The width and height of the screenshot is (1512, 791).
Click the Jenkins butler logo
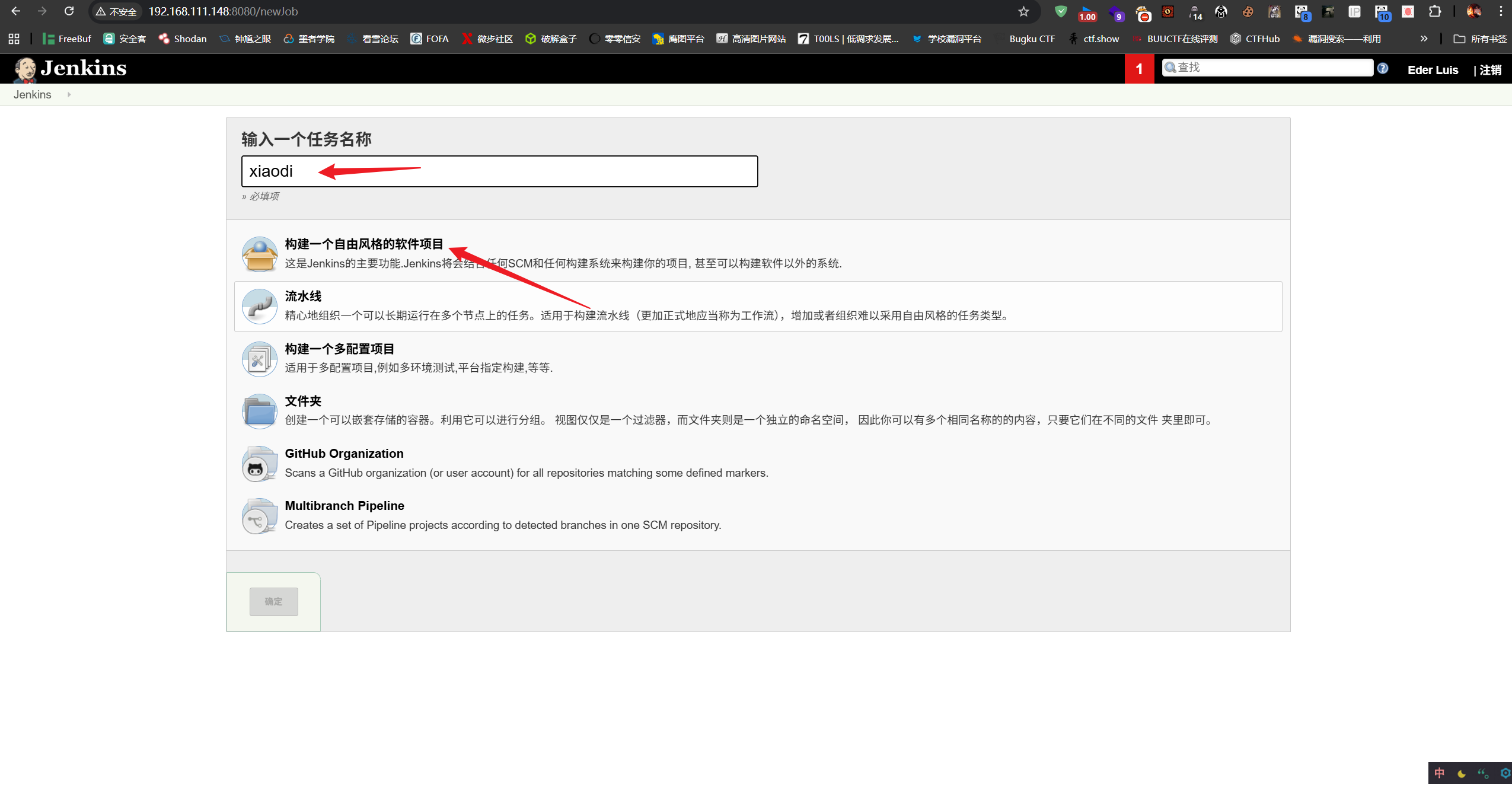click(x=25, y=69)
